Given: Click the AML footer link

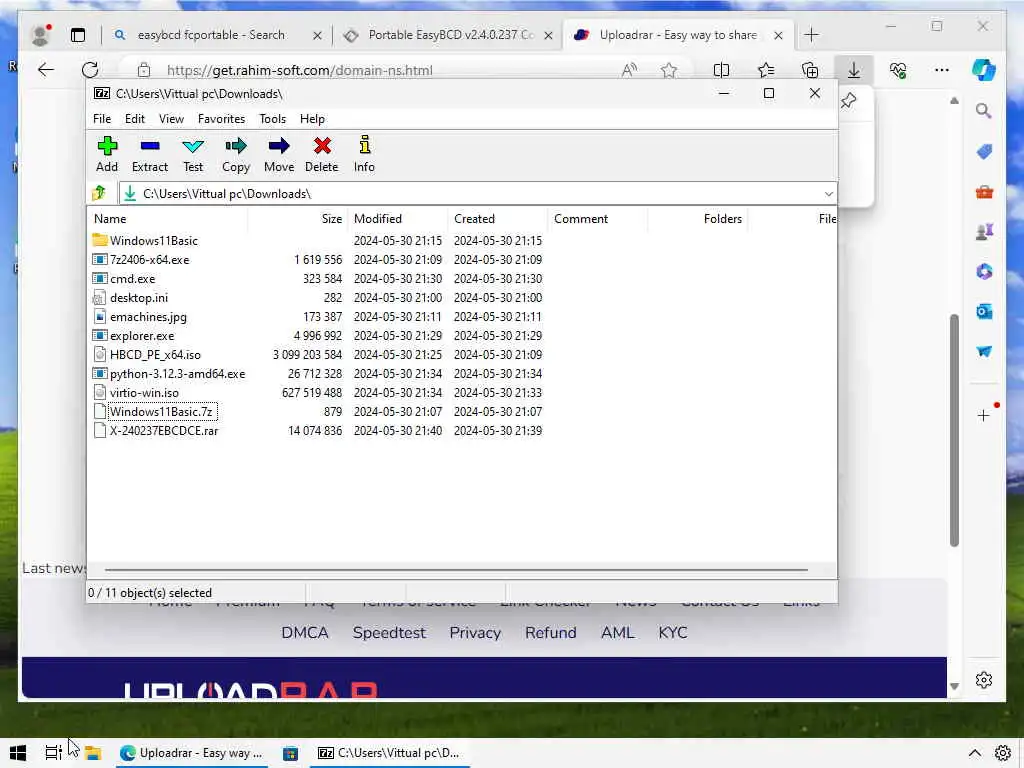Looking at the screenshot, I should tap(617, 633).
